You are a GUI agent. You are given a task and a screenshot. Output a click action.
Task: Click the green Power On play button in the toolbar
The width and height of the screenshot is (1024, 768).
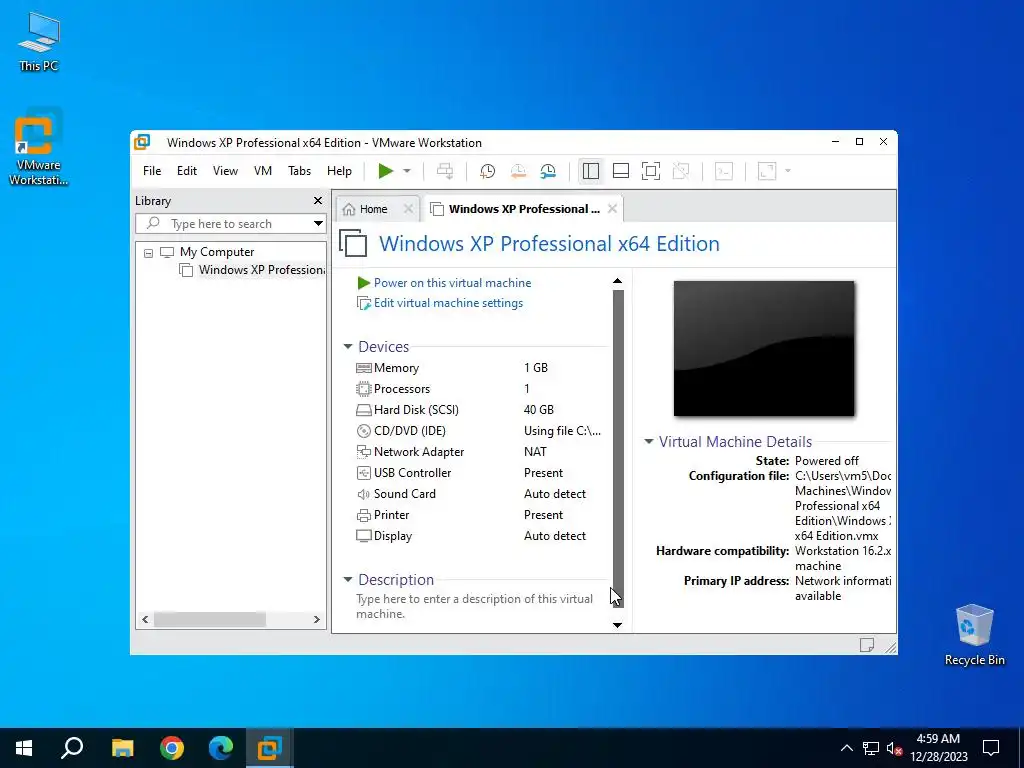coord(386,171)
